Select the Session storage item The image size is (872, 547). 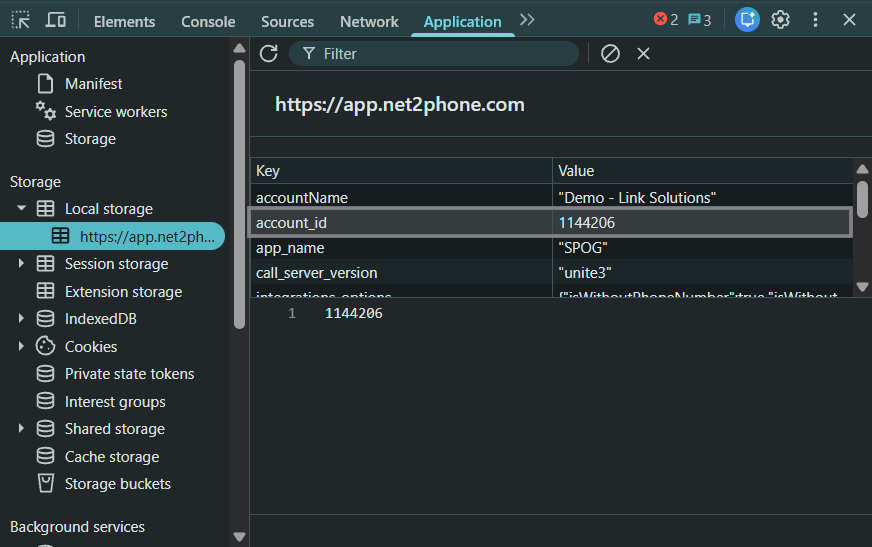click(117, 263)
